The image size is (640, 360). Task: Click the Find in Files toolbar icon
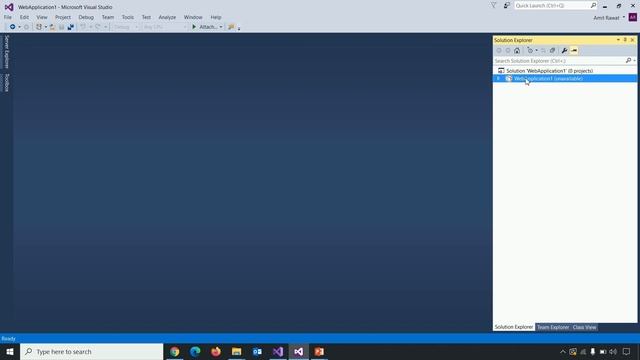[231, 27]
